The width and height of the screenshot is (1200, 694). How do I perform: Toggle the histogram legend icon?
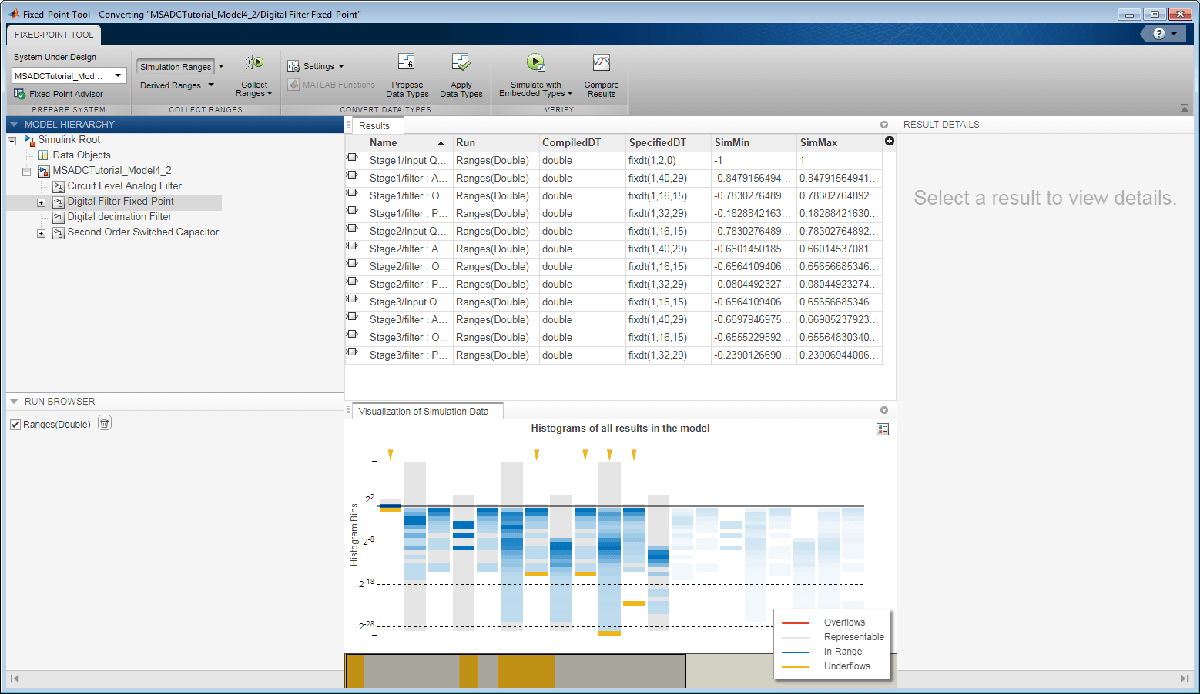[883, 428]
